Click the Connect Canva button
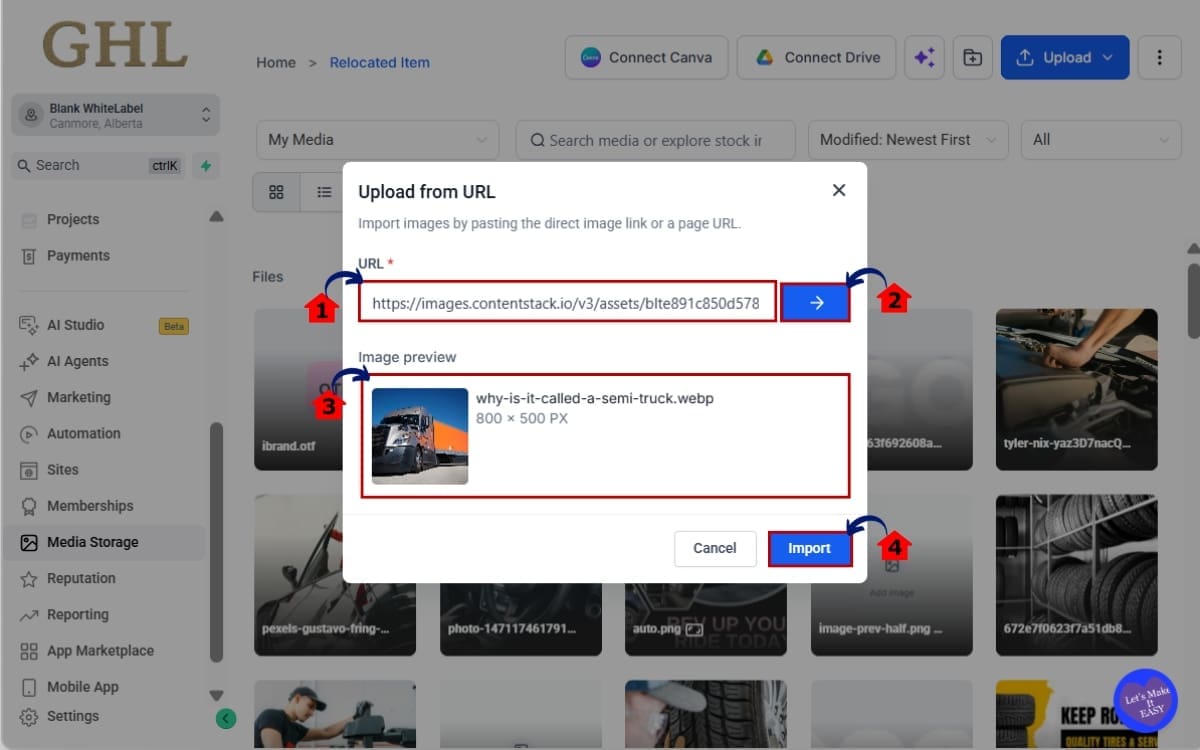The height and width of the screenshot is (750, 1200). pyautogui.click(x=646, y=58)
